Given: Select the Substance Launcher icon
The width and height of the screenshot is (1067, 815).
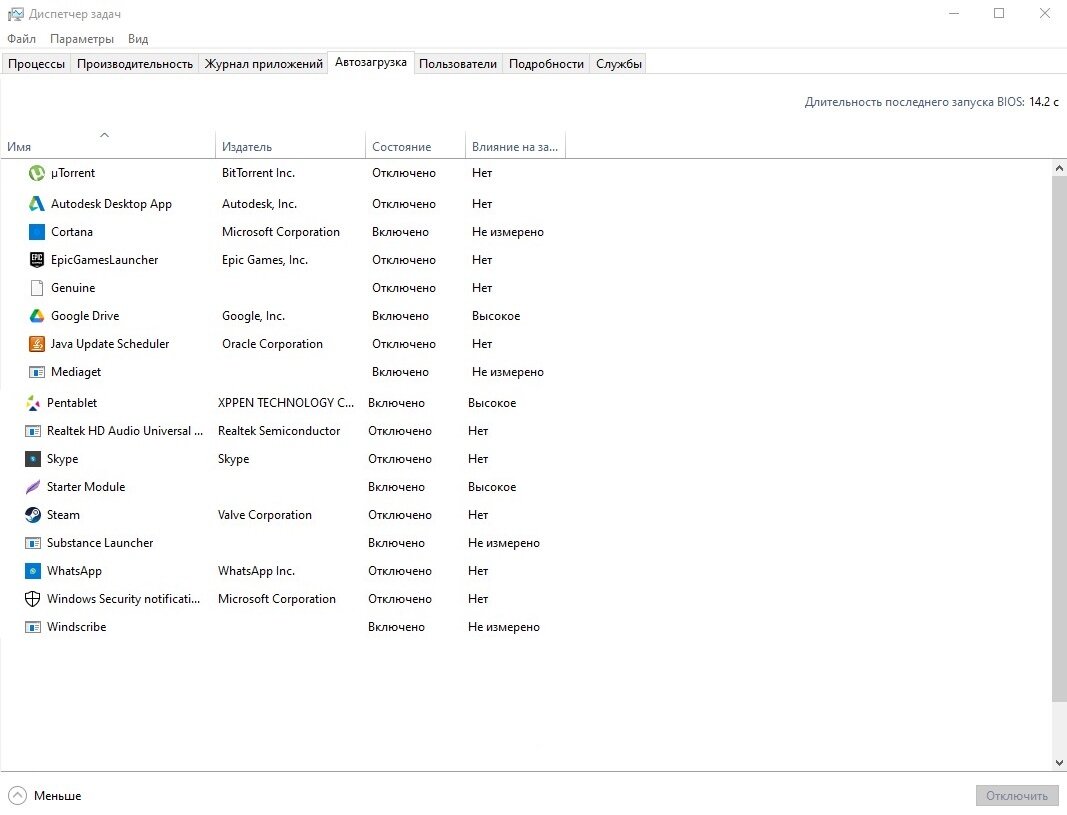Looking at the screenshot, I should tap(33, 543).
